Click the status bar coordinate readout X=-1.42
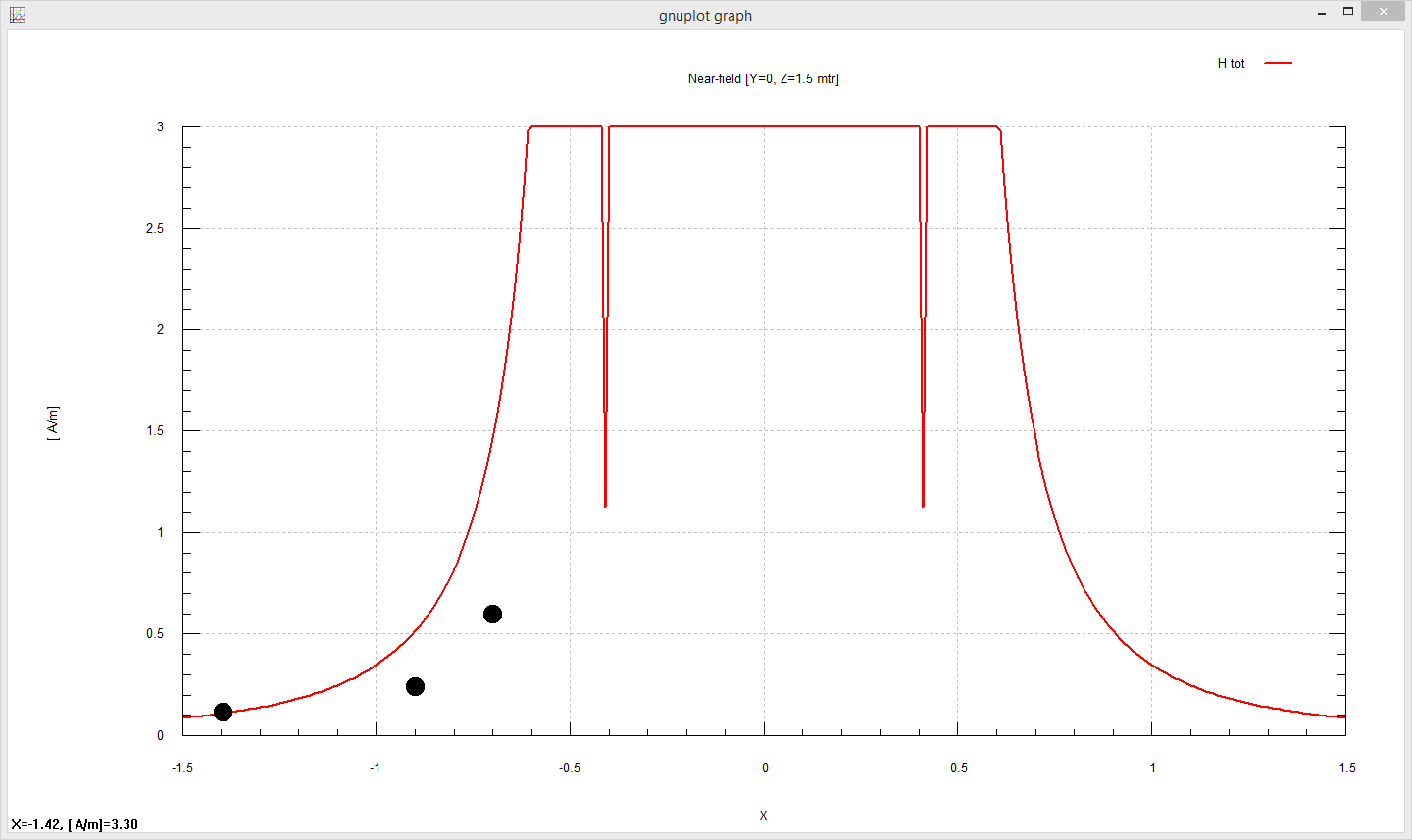 pos(75,824)
